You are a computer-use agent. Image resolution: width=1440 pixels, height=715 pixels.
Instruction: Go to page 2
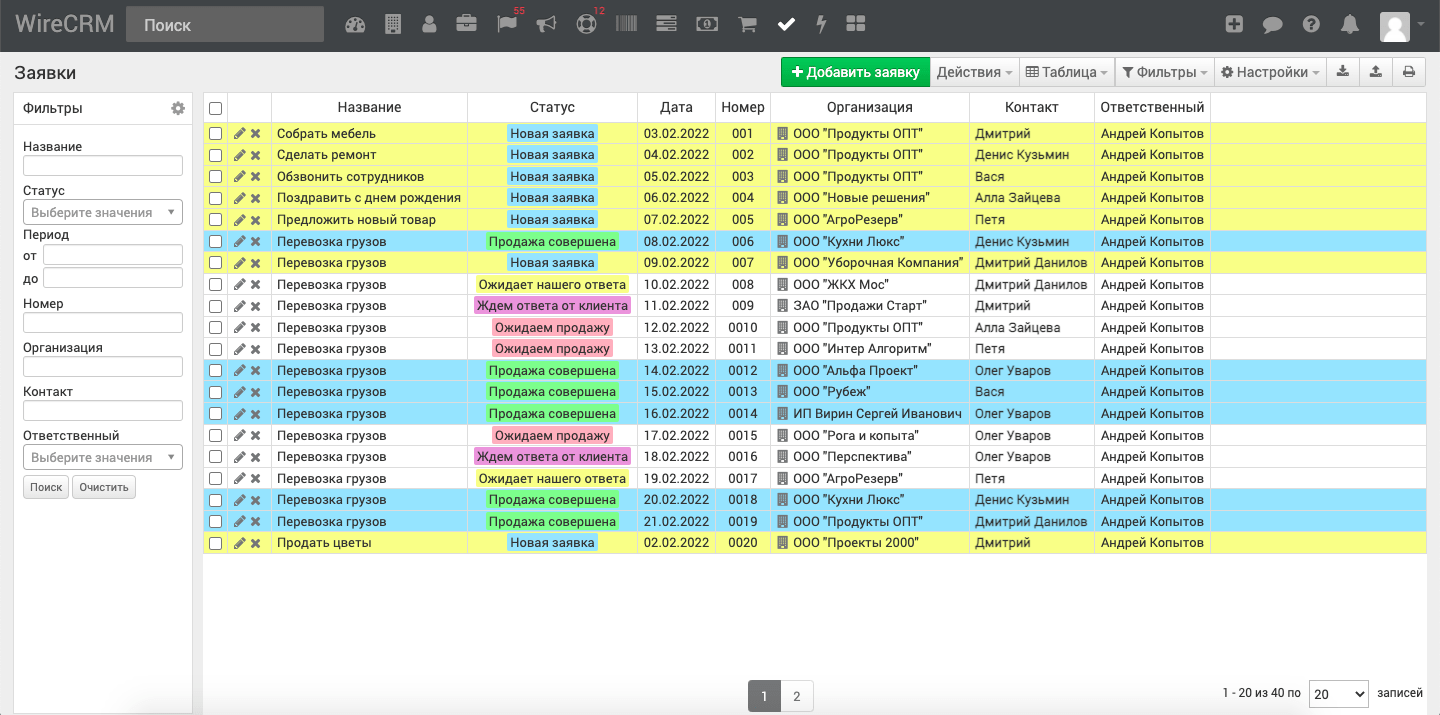tap(797, 696)
